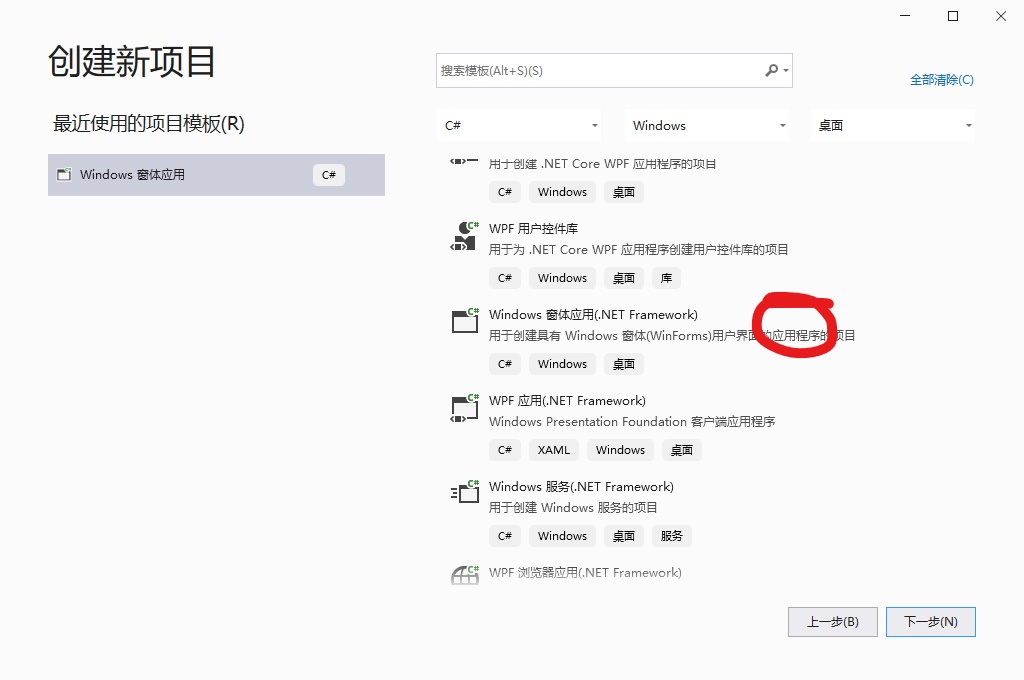
Task: Choose the Windows 服务(.NET Framework) template icon
Action: pos(465,492)
